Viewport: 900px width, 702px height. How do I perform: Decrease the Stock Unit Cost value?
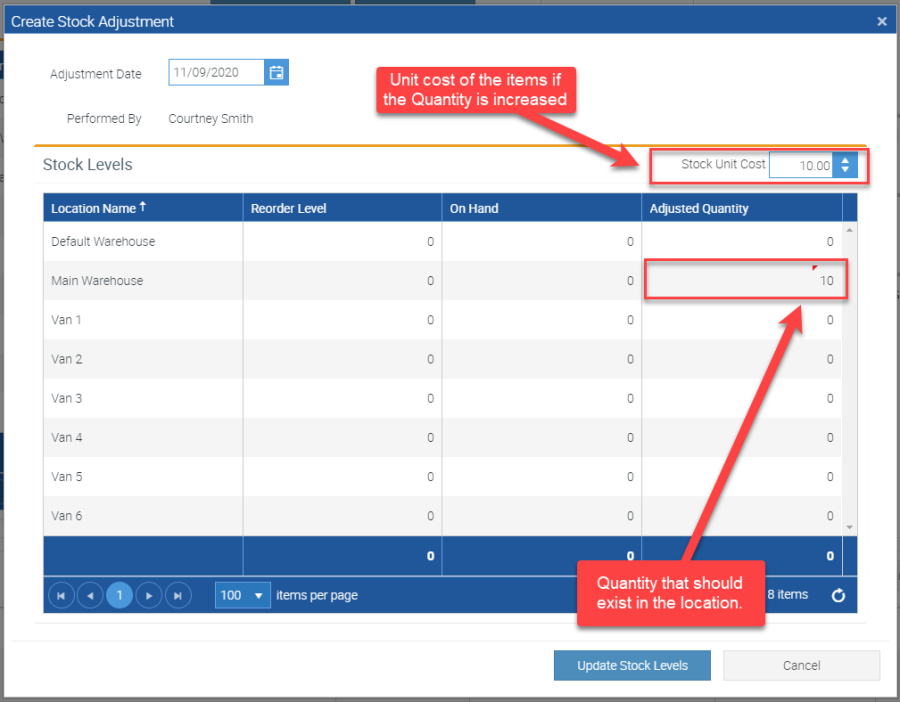[x=845, y=170]
